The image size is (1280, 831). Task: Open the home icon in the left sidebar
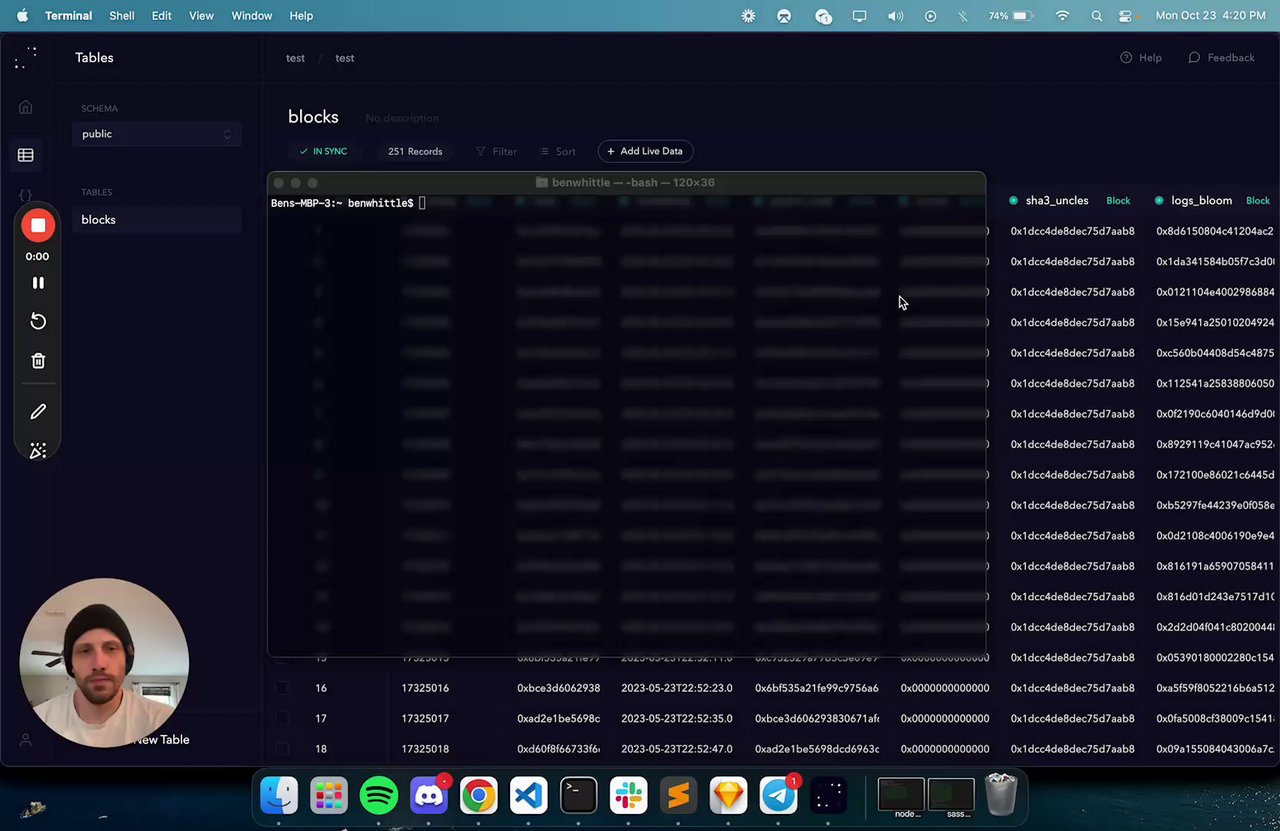click(26, 107)
